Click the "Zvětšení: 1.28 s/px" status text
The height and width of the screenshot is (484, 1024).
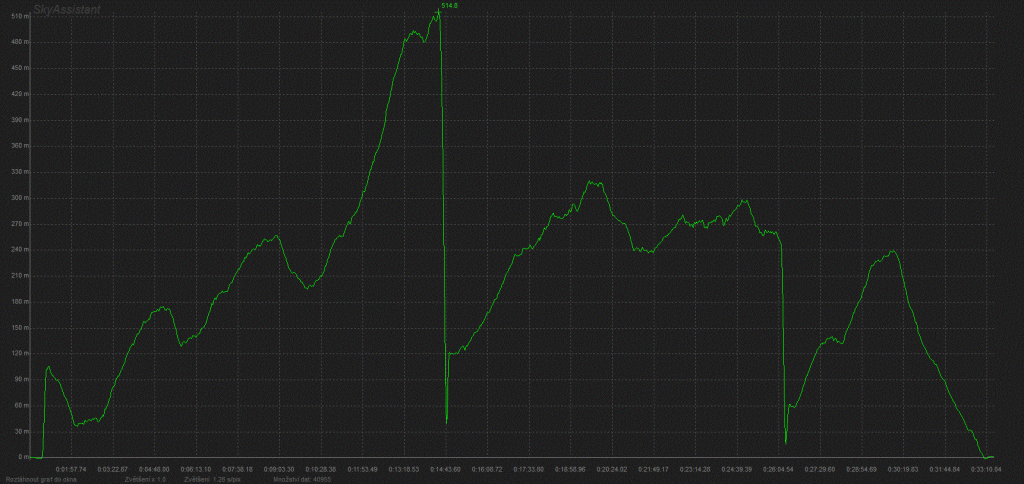tap(214, 479)
